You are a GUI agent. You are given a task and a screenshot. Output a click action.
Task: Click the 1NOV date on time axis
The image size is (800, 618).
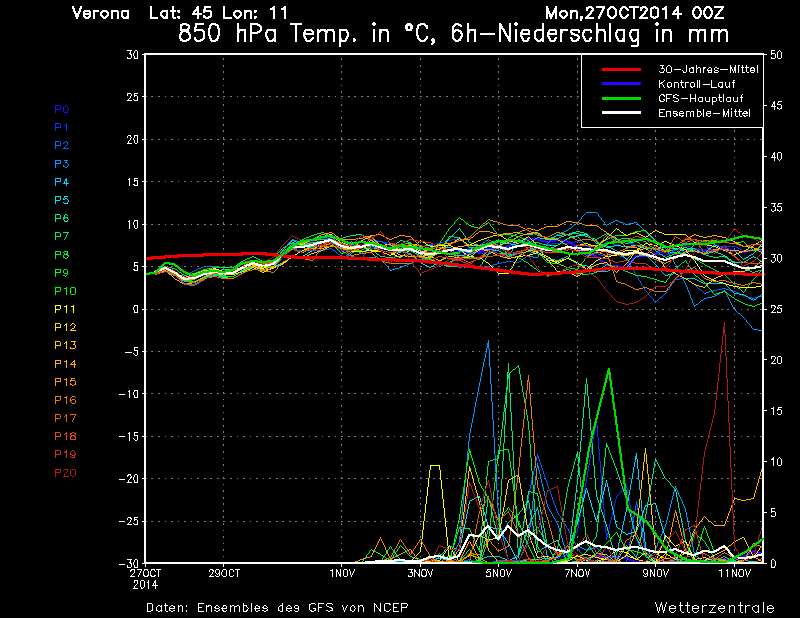342,573
